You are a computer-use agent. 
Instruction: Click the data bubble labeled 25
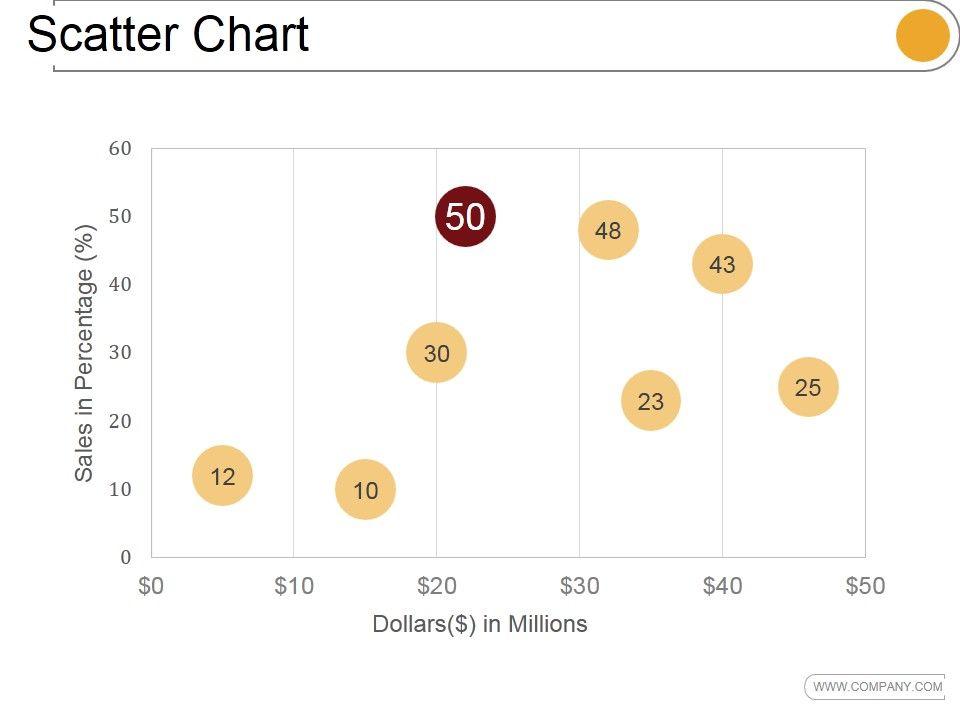click(808, 387)
